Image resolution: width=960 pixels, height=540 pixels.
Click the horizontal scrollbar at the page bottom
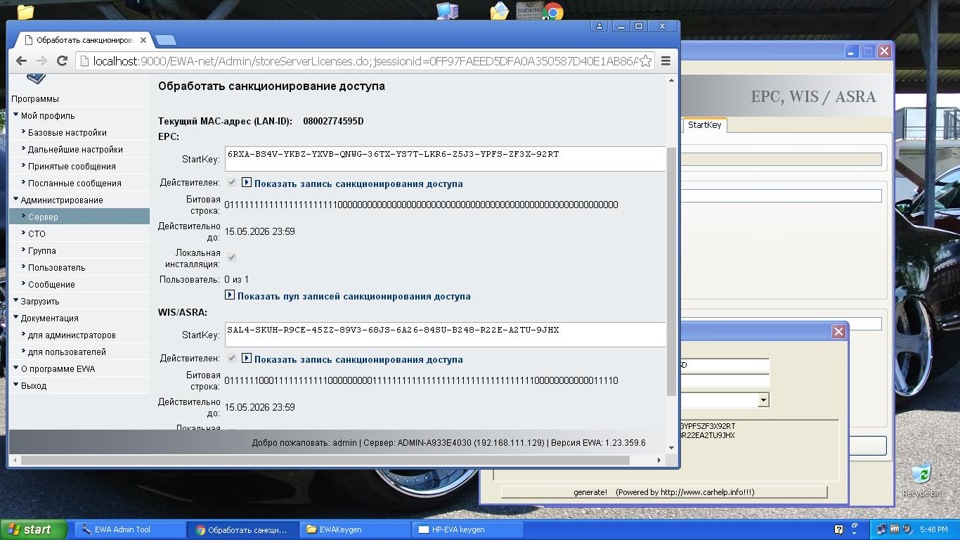coord(324,460)
